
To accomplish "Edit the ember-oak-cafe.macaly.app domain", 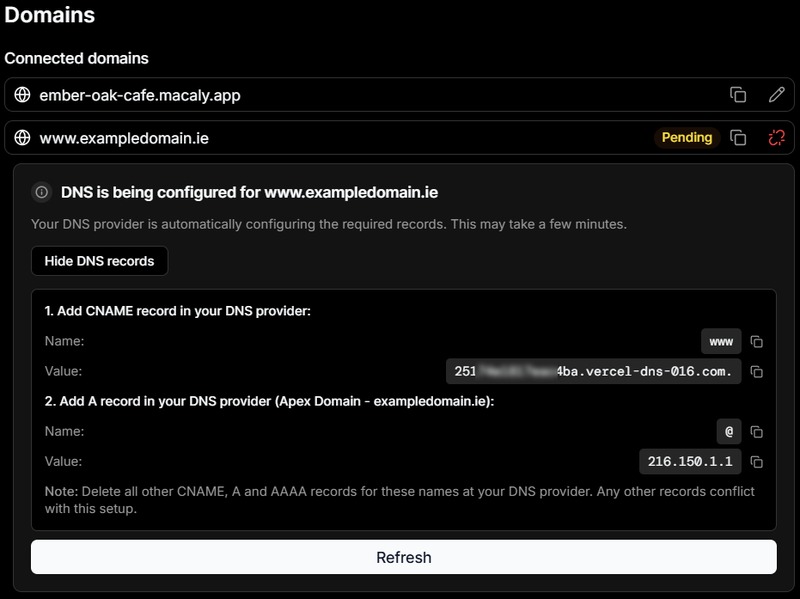I will coord(777,95).
